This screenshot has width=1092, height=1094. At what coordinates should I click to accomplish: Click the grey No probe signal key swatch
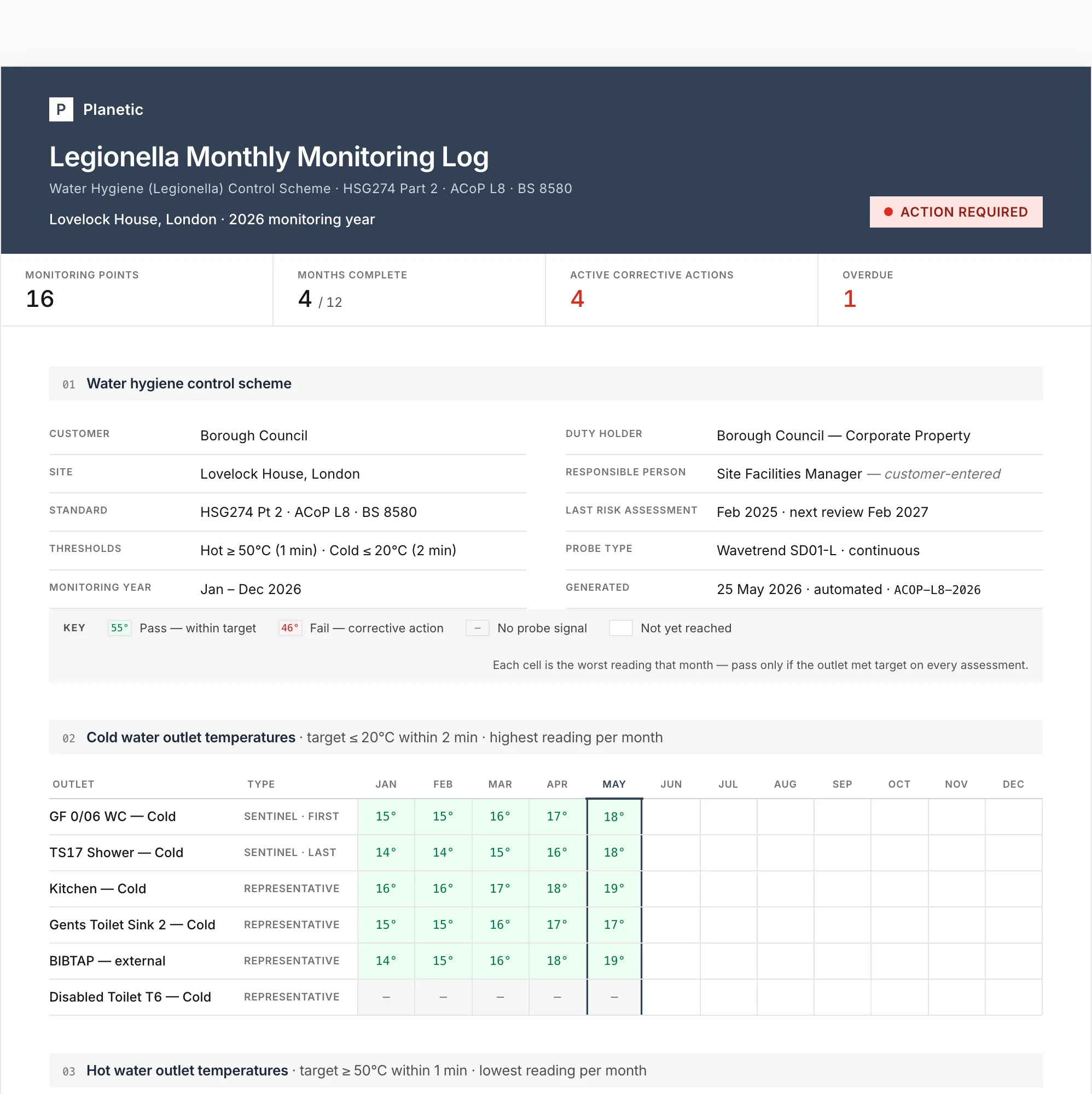pos(477,628)
